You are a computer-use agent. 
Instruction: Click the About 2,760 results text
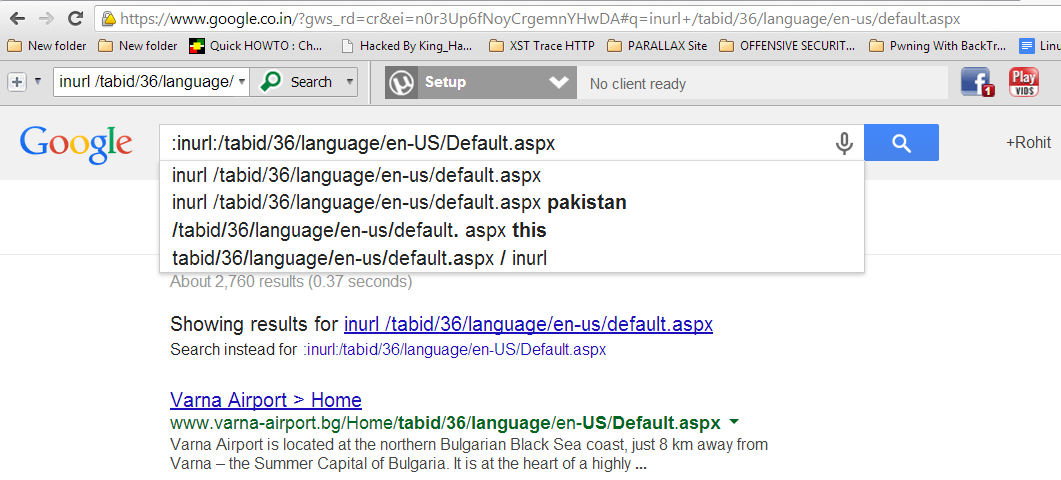point(291,281)
